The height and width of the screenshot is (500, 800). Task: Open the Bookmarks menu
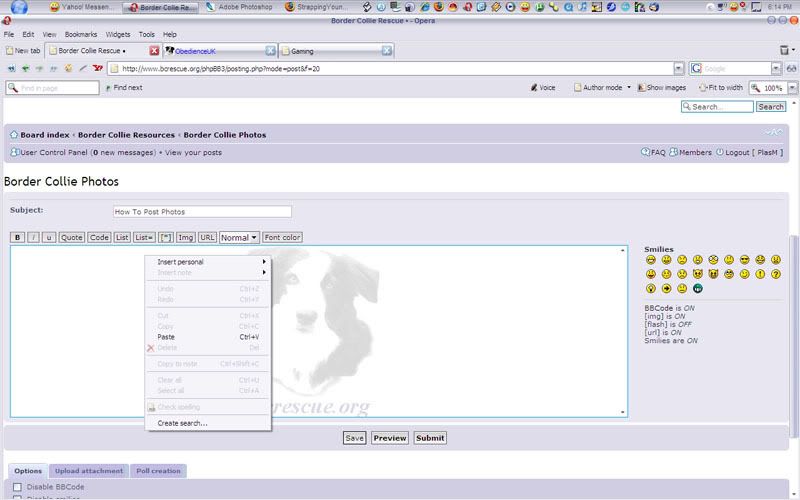(81, 34)
